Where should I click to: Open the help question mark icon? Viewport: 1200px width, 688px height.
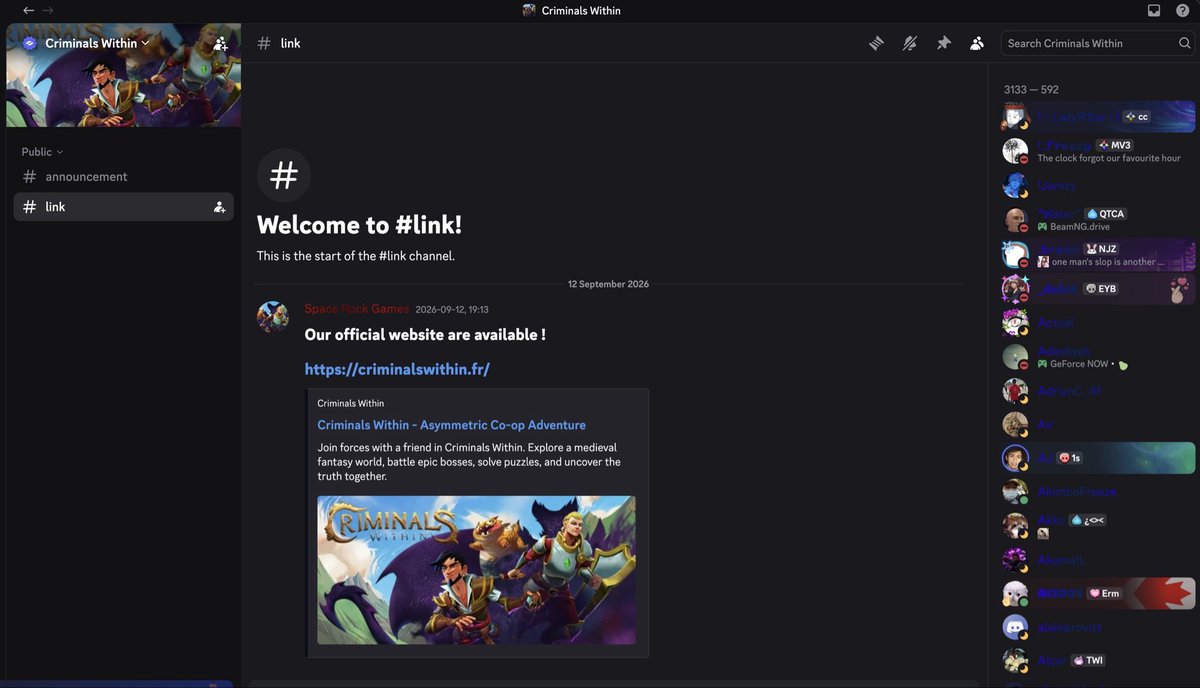tap(1182, 10)
